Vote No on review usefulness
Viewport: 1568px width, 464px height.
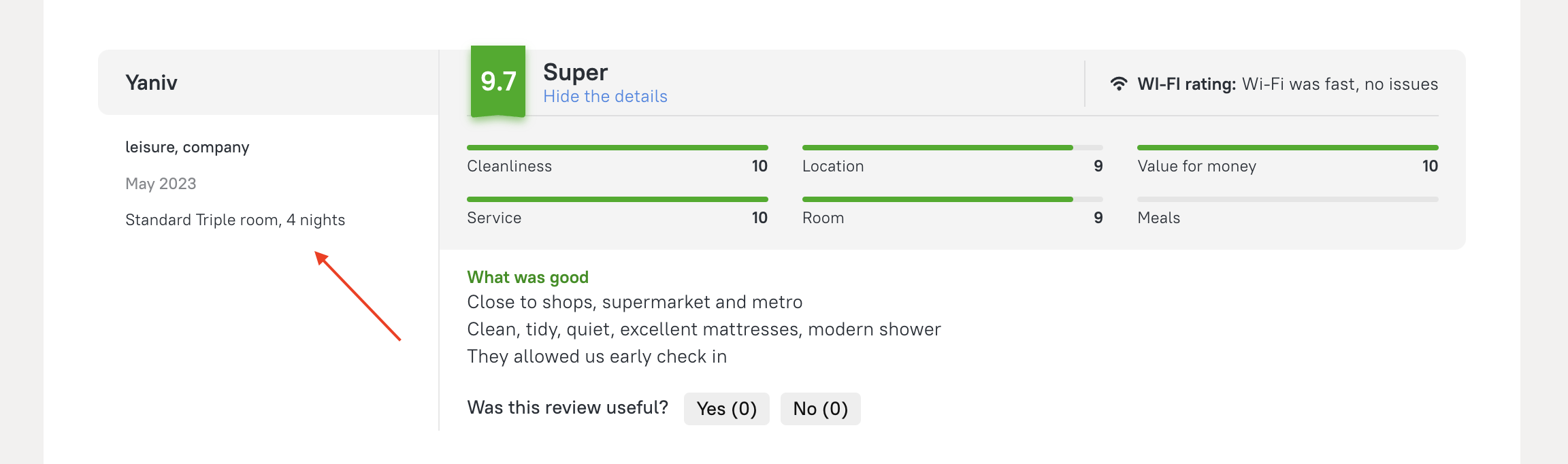tap(820, 409)
